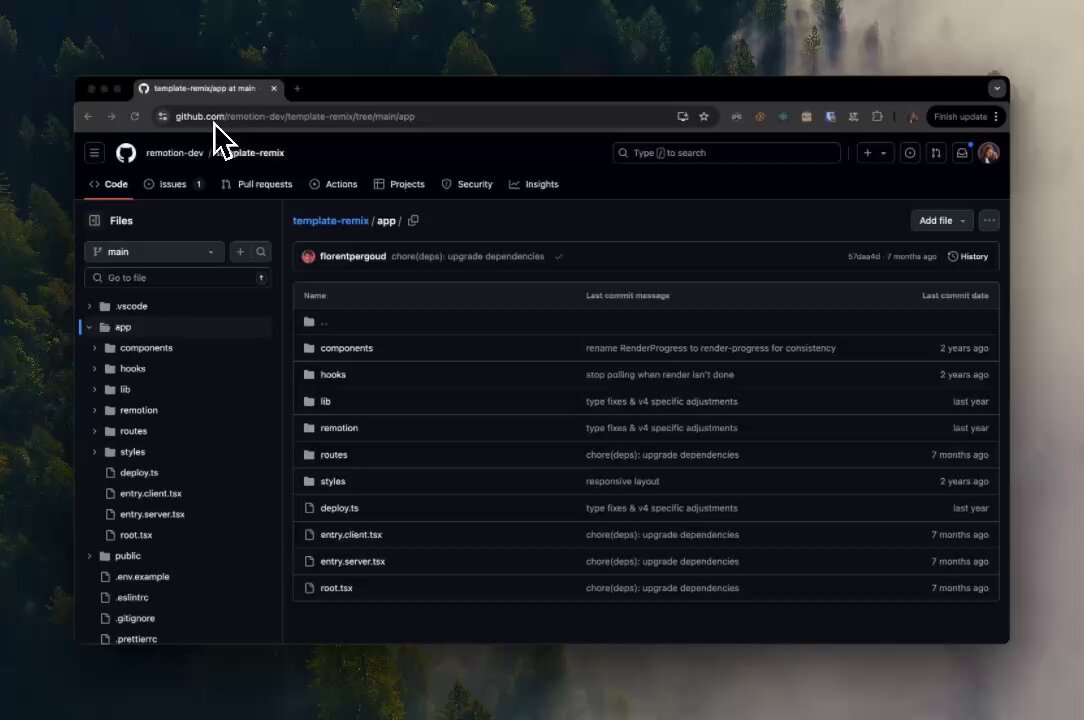The image size is (1084, 720).
Task: Open the Chrome extensions puzzle icon
Action: click(877, 116)
